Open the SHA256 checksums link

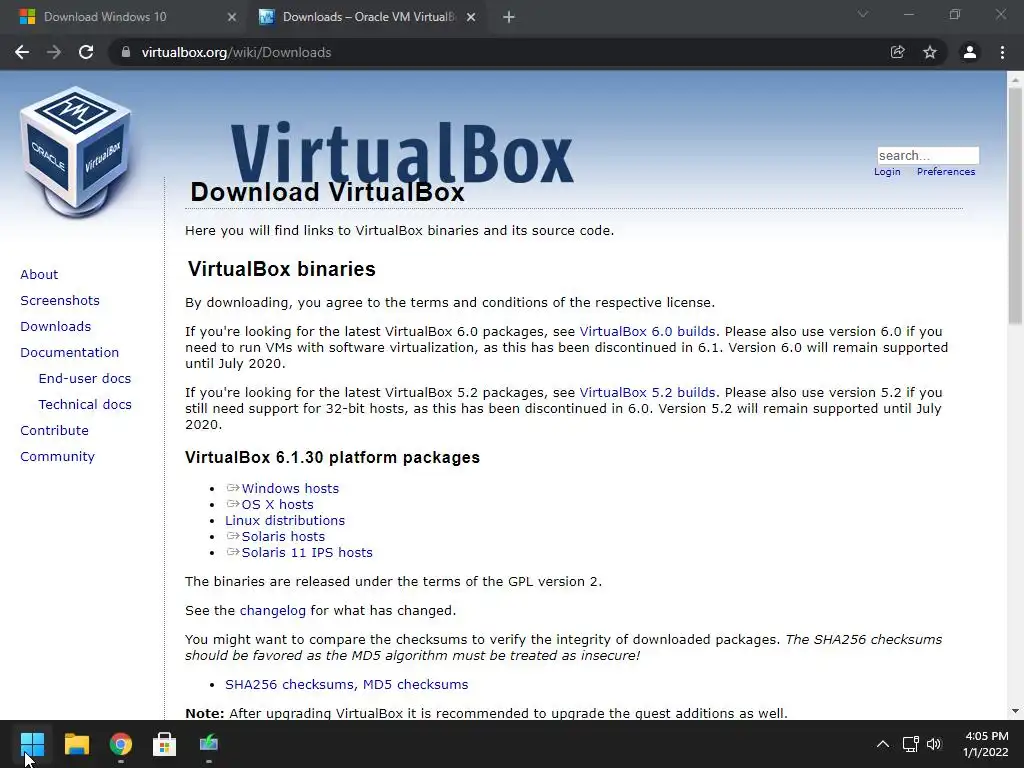pos(289,684)
